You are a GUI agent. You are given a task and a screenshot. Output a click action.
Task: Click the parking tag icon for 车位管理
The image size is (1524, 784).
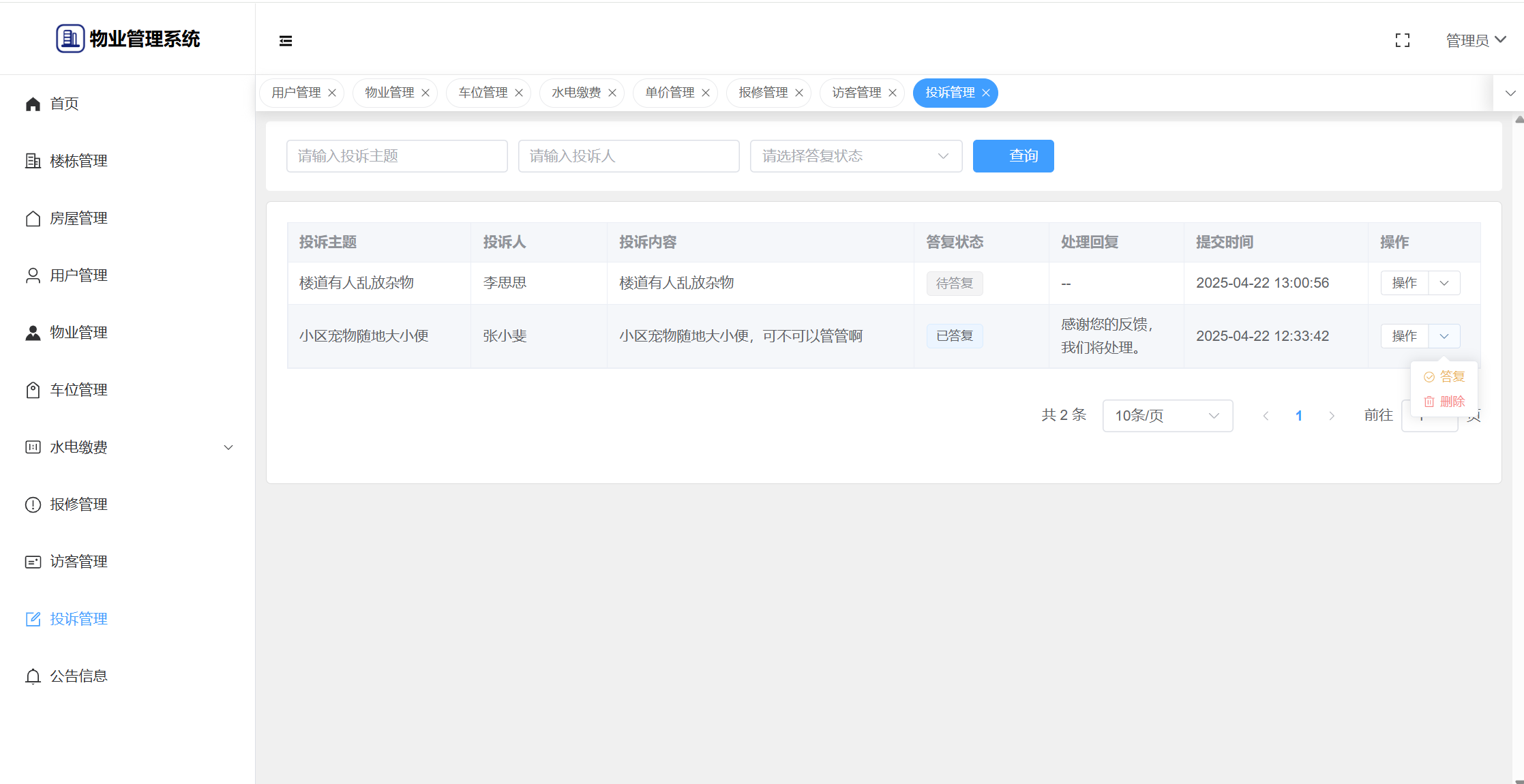click(x=33, y=390)
